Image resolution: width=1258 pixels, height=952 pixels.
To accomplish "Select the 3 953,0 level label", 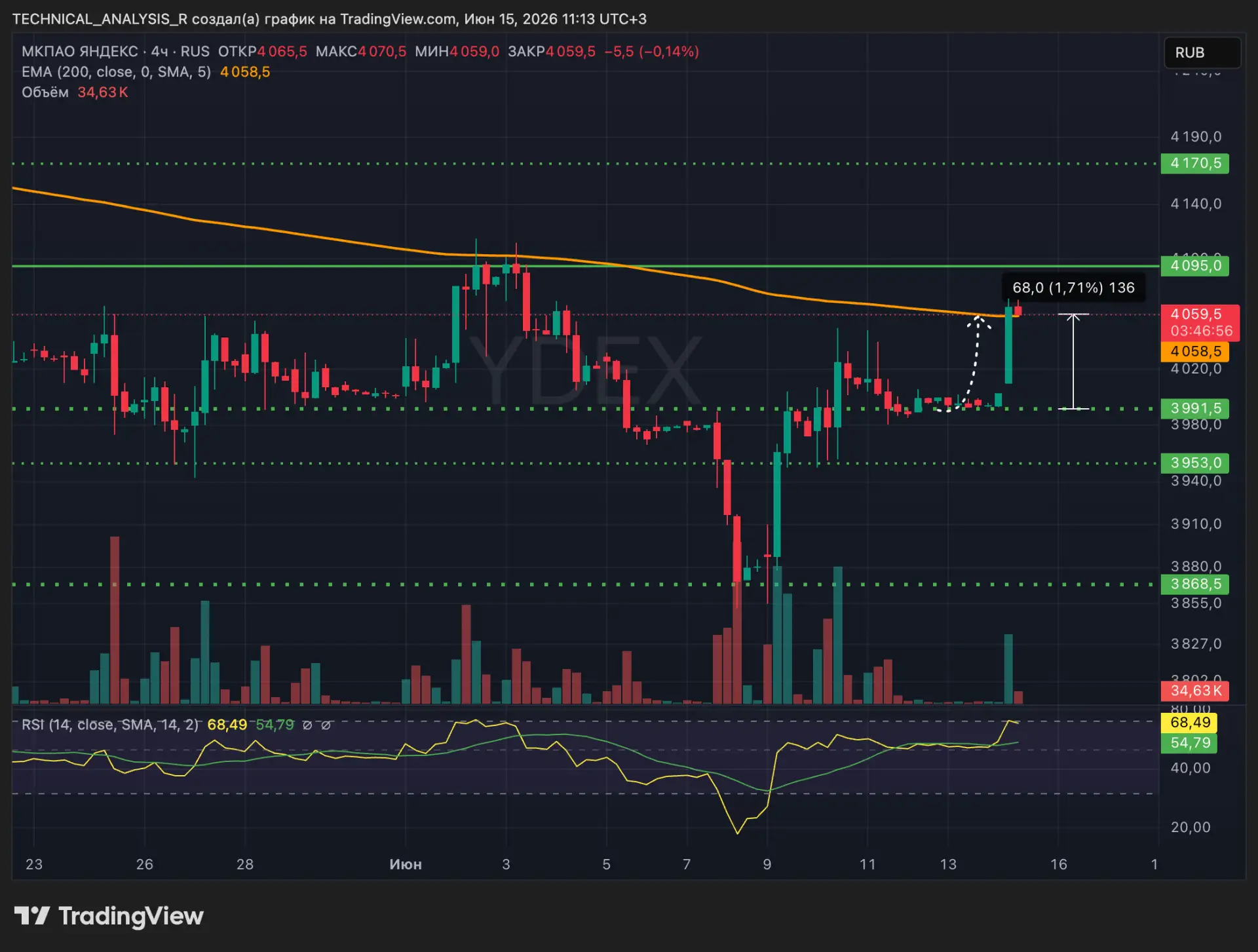I will coord(1194,463).
